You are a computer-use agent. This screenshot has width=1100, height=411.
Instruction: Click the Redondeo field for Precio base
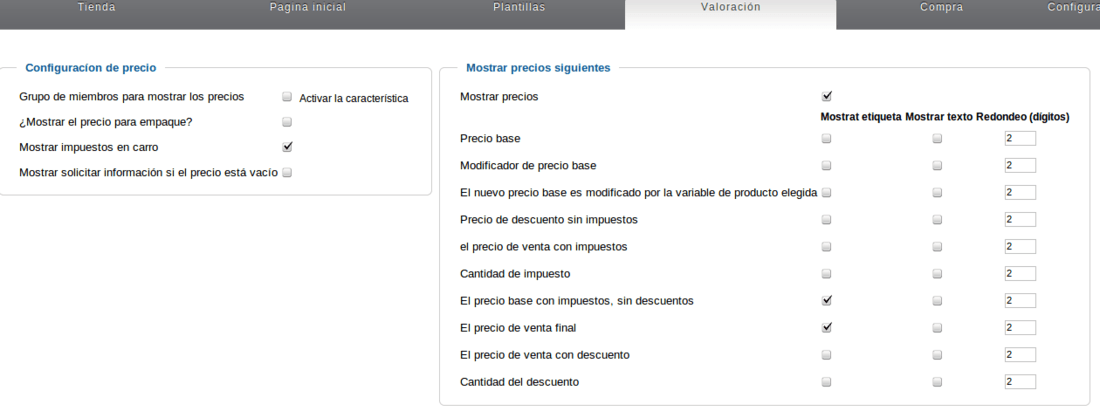tap(1020, 139)
